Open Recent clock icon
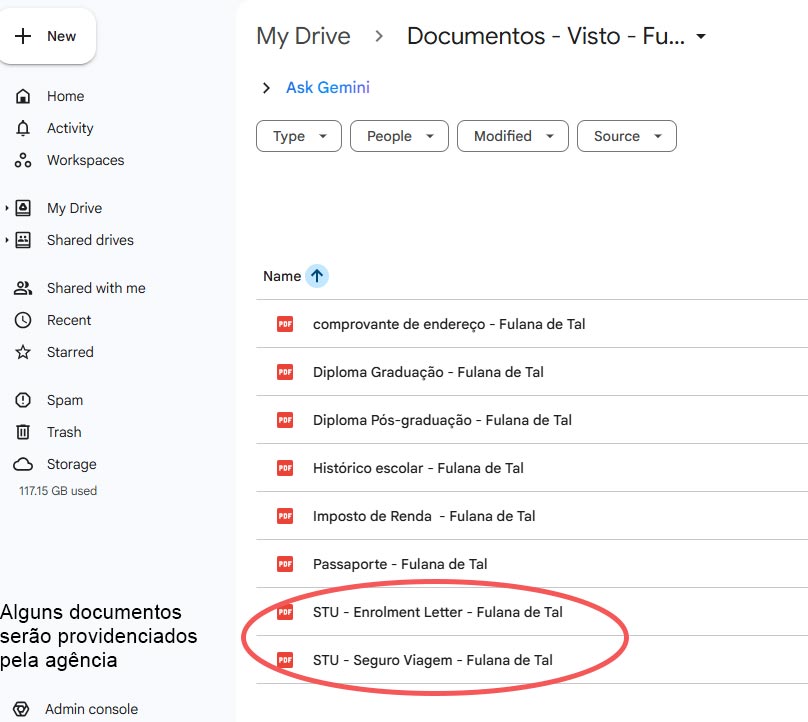Screen dimensions: 808x722 point(23,320)
